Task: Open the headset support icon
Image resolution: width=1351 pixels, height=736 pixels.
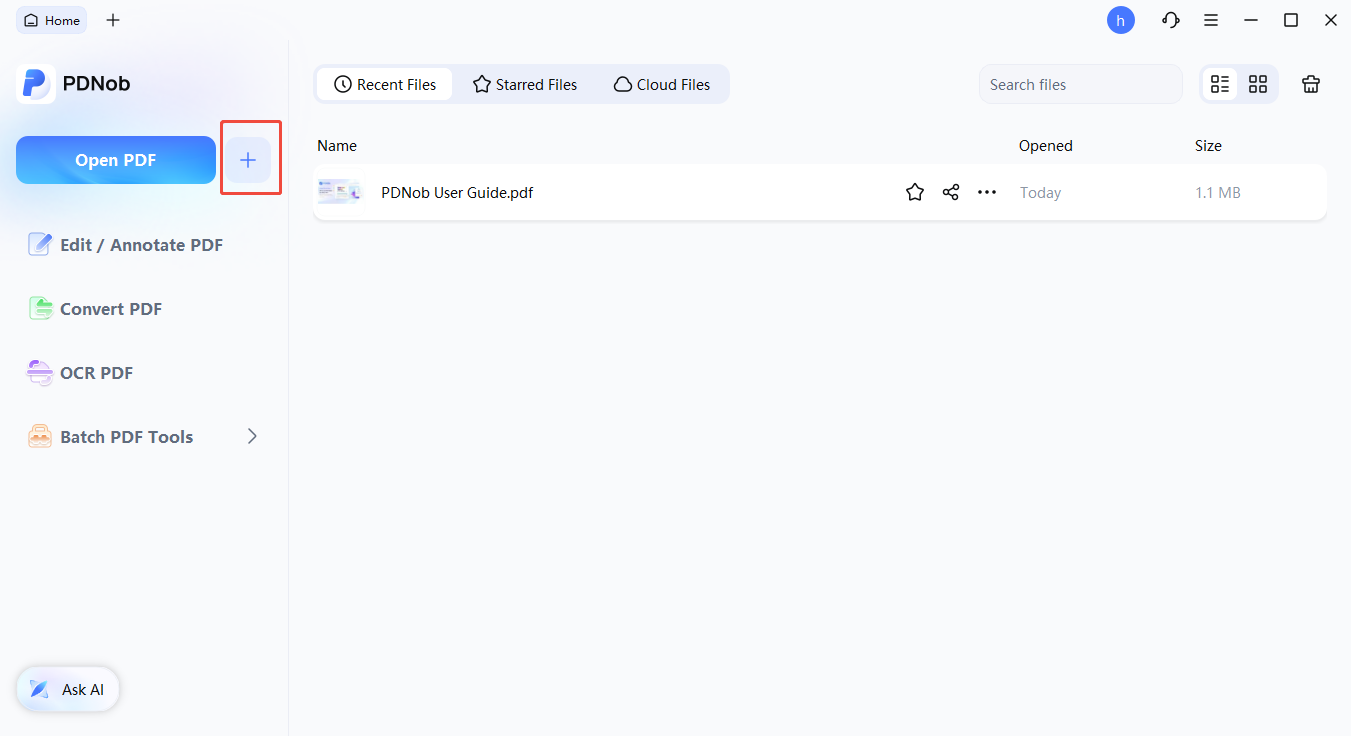Action: [x=1170, y=20]
